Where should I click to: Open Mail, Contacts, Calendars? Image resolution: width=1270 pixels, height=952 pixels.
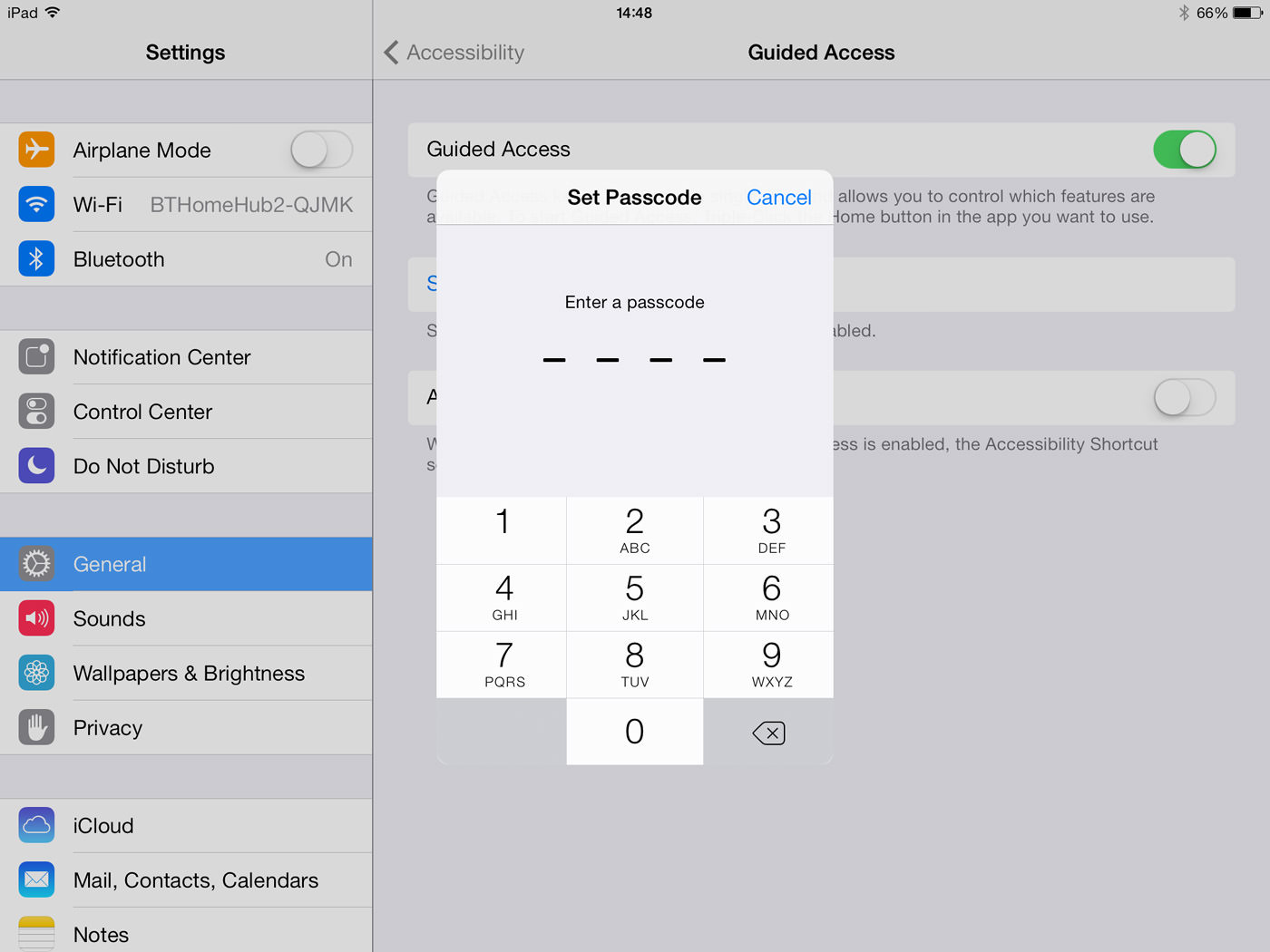tap(186, 879)
